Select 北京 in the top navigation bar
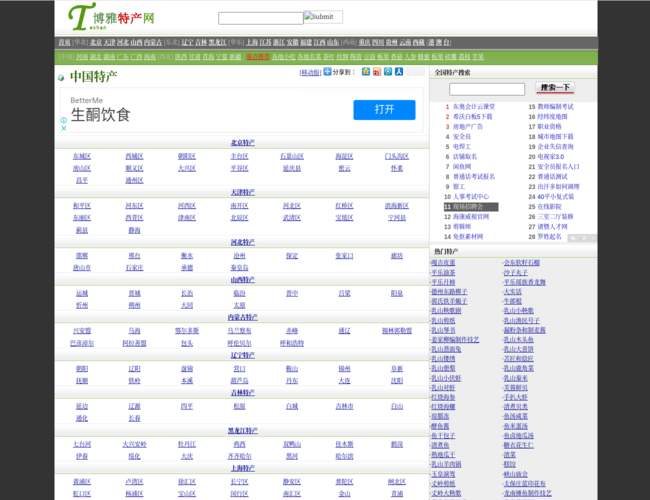 (x=96, y=43)
